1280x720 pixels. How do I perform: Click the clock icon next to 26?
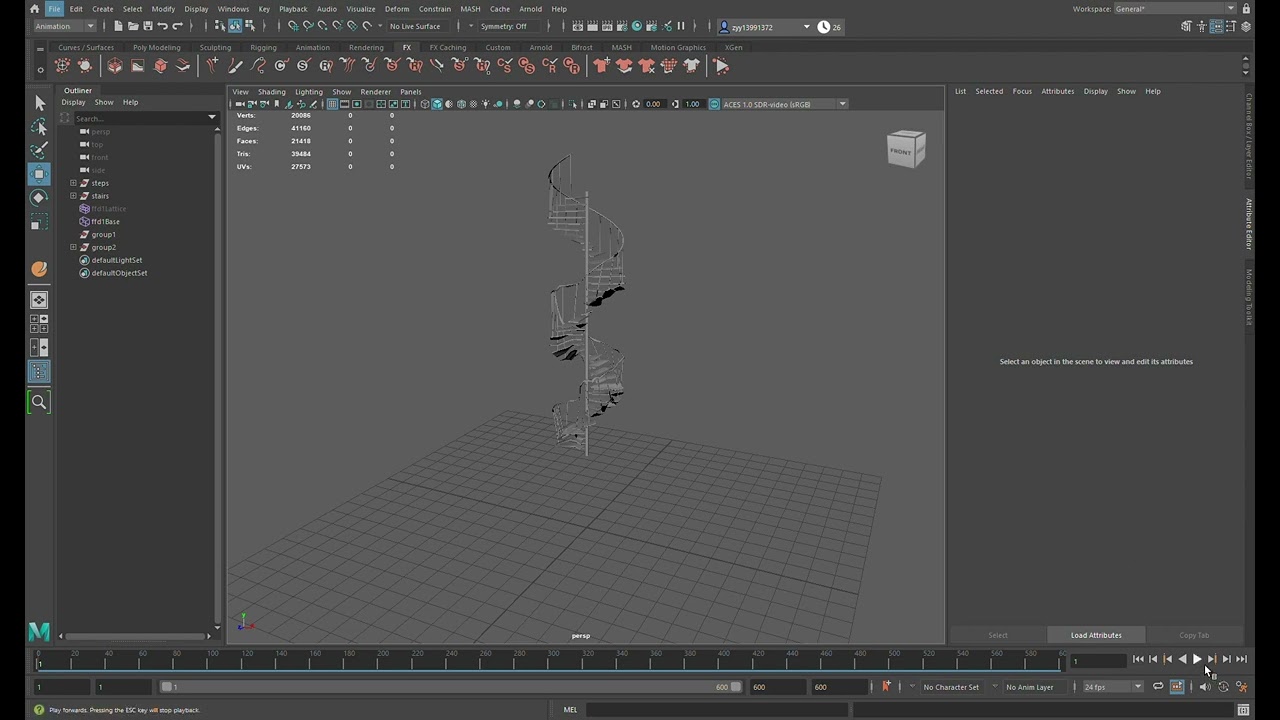(823, 27)
